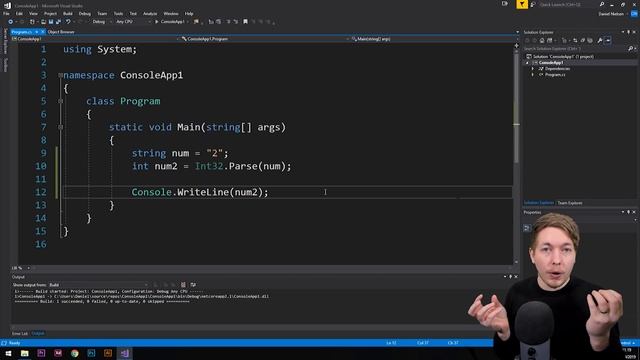Click the Solution Explorer Properties wrench icon
This screenshot has width=640, height=360.
point(600,40)
